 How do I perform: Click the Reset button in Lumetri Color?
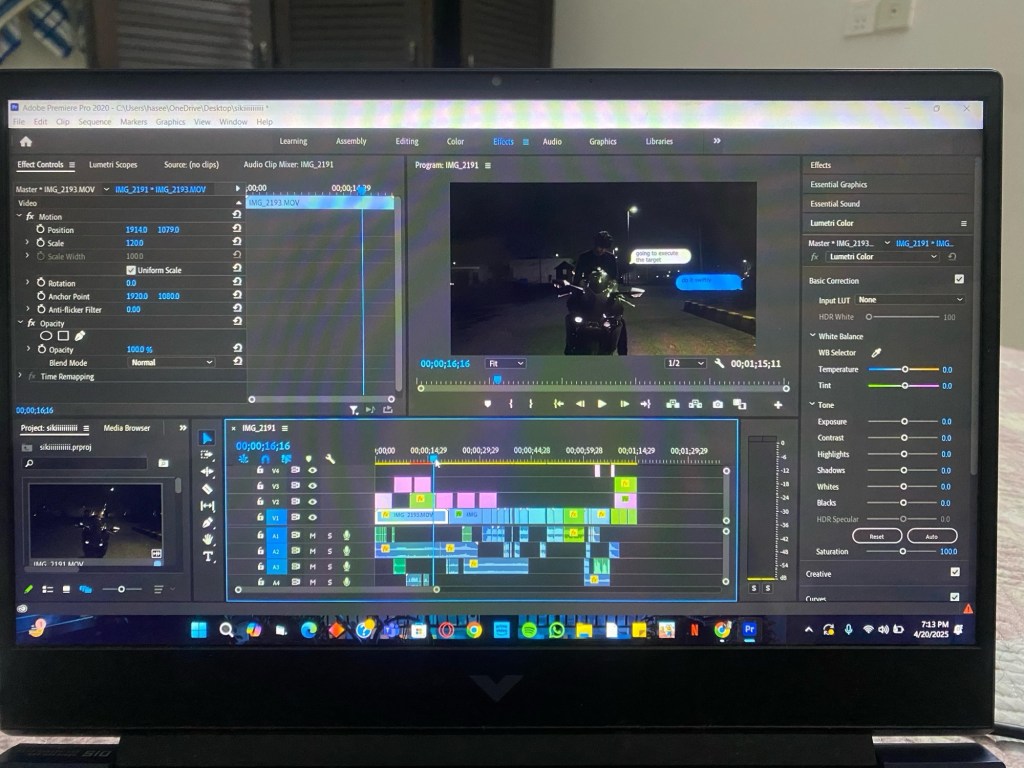click(876, 536)
